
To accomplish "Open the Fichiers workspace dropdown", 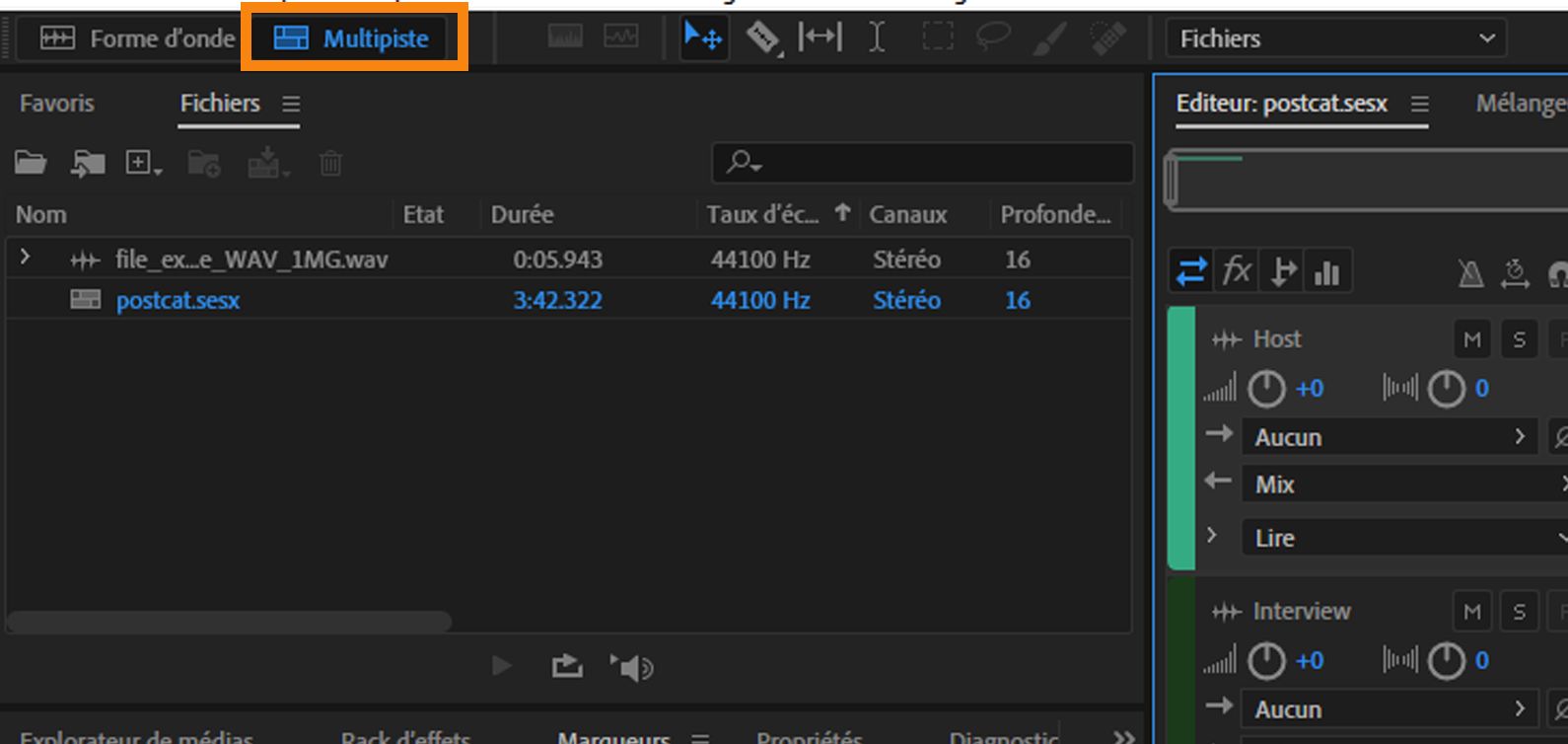I will pos(1336,38).
